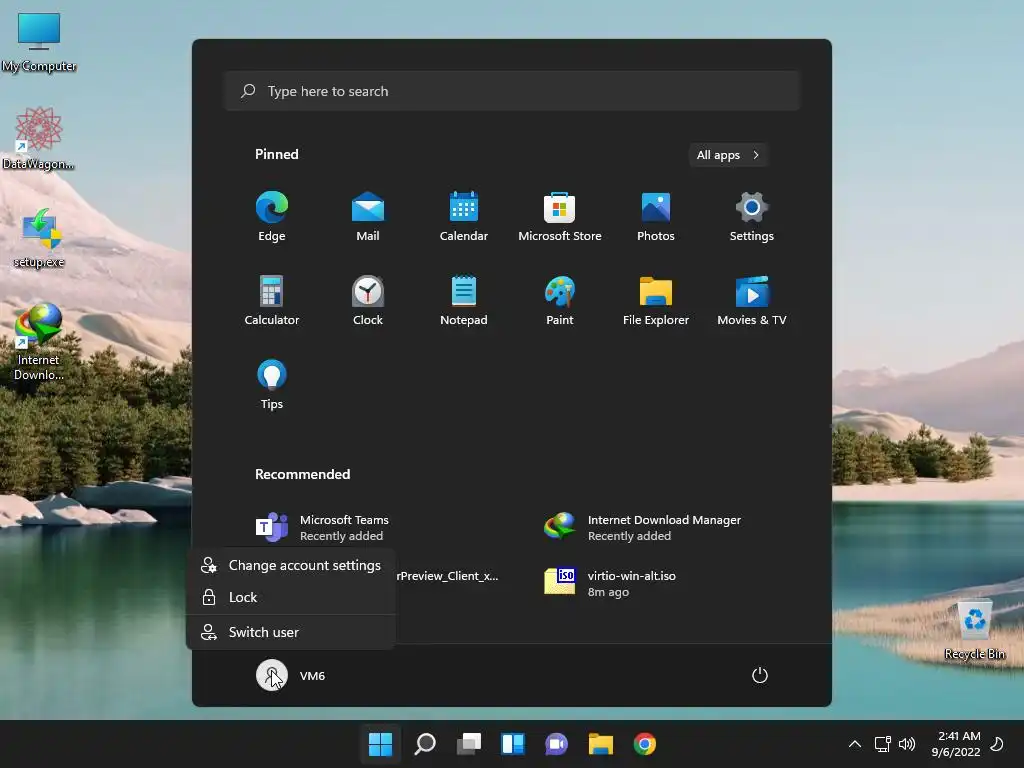
Task: Open Widgets from taskbar
Action: (x=513, y=744)
